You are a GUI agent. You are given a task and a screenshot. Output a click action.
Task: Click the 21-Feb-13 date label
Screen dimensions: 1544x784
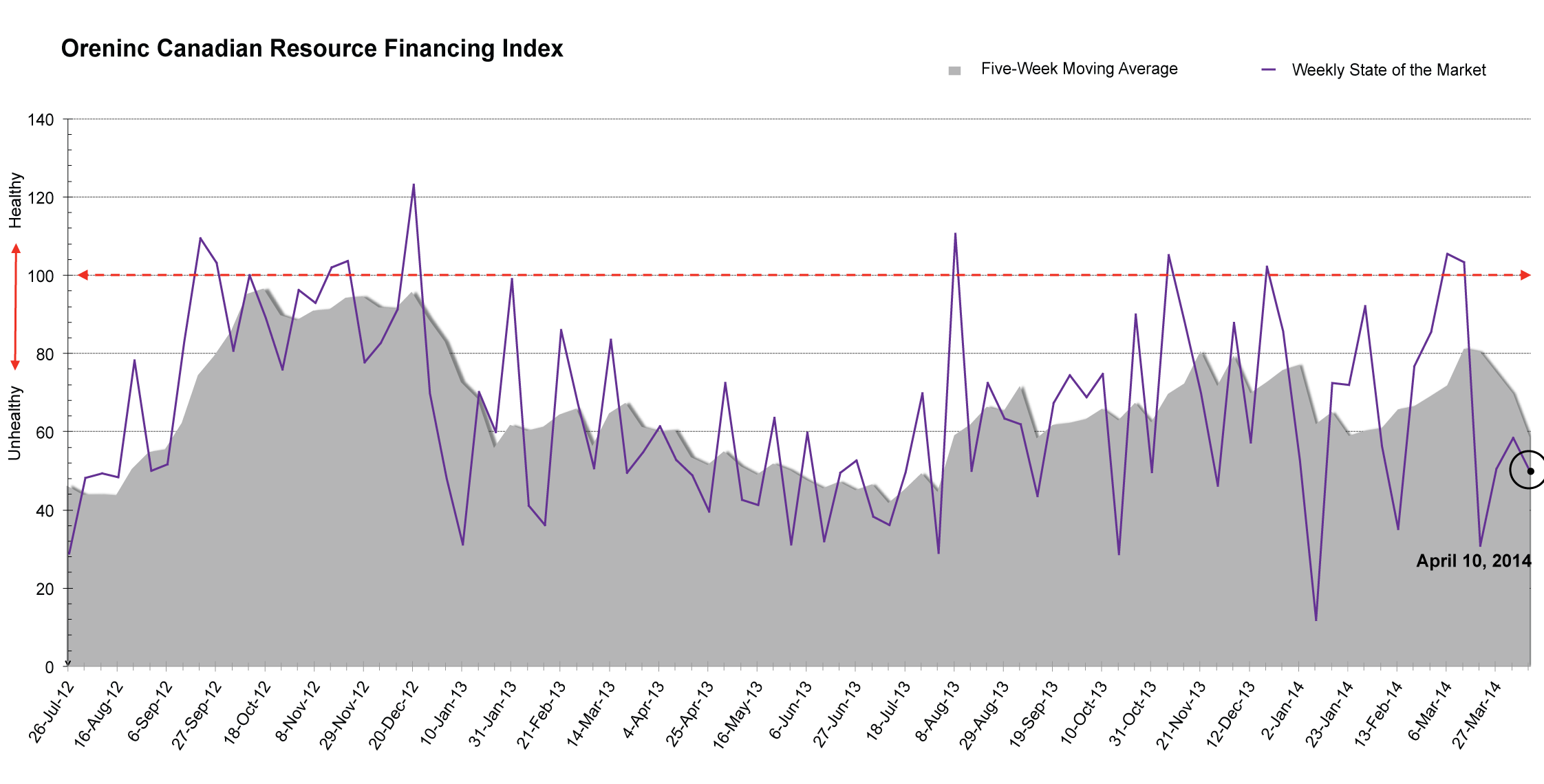coord(542,715)
